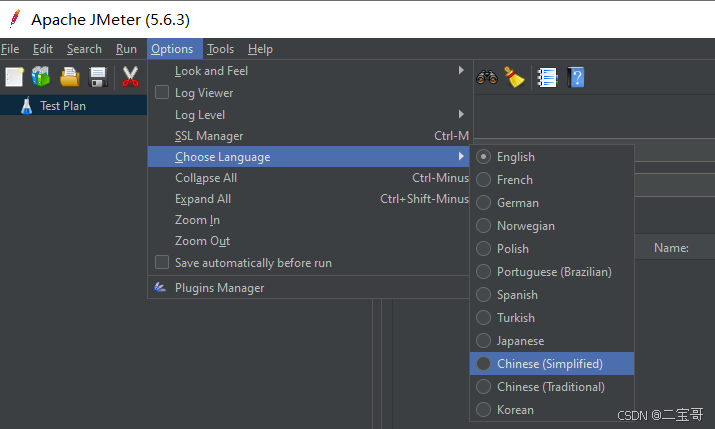The width and height of the screenshot is (715, 429).
Task: Open the Help menu
Action: [260, 49]
